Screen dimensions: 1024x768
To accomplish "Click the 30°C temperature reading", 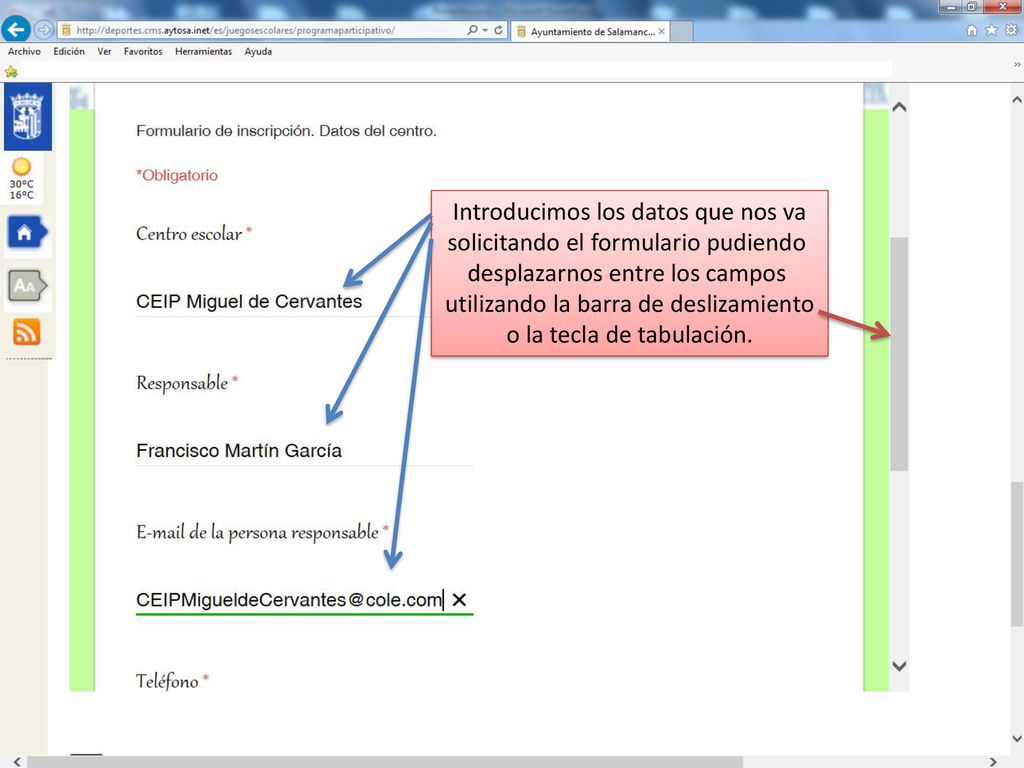I will [x=22, y=184].
